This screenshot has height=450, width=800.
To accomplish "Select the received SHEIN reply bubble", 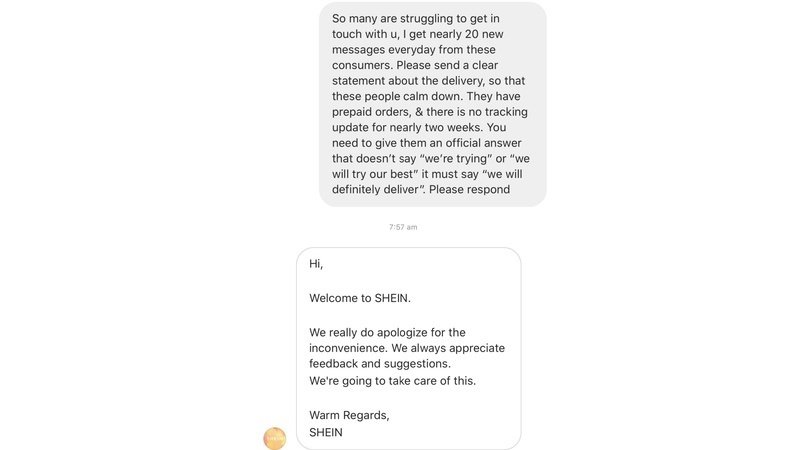I will (408, 348).
